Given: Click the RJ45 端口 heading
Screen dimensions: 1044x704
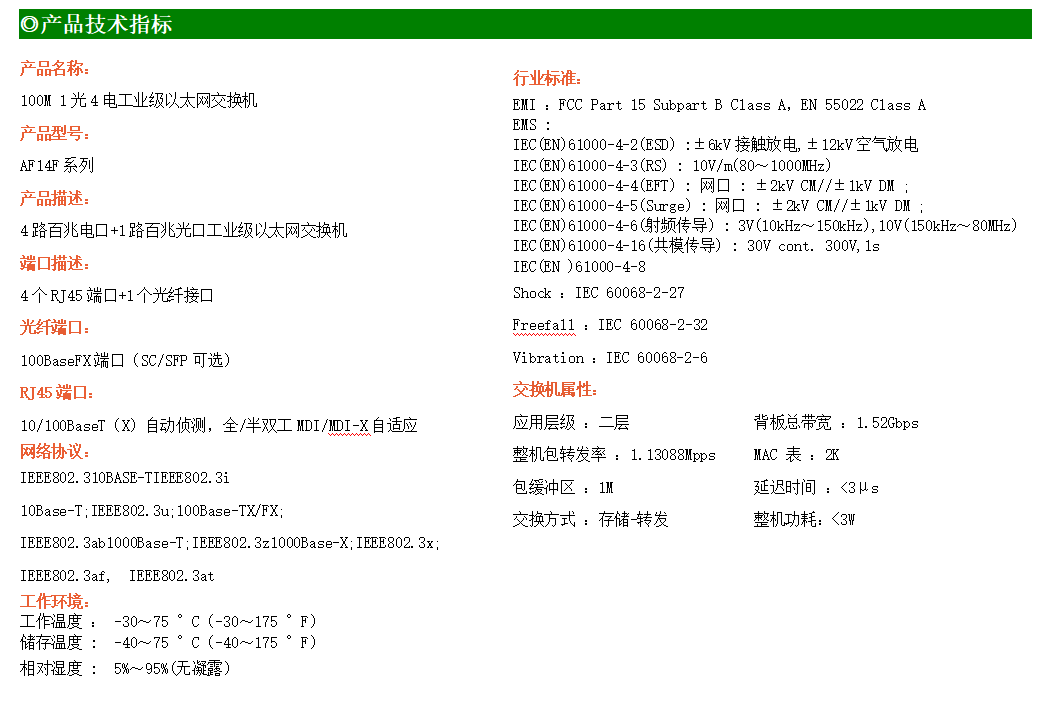Looking at the screenshot, I should (57, 393).
